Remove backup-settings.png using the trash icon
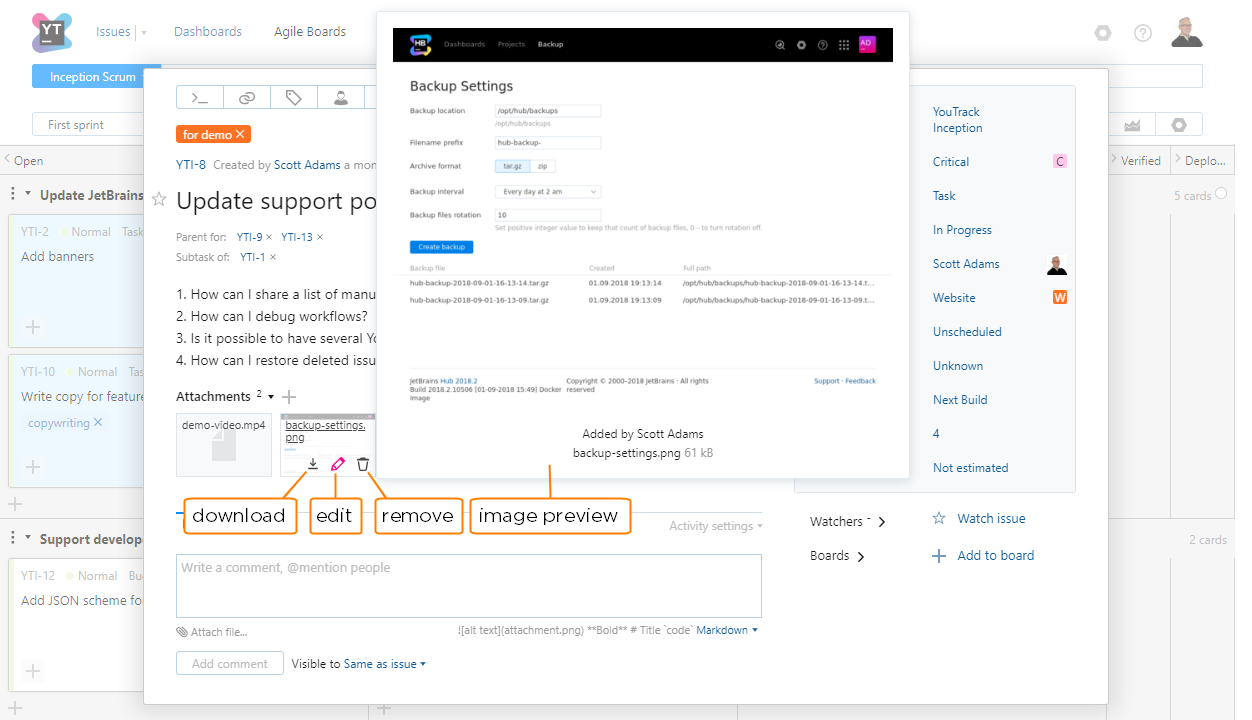Image resolution: width=1252 pixels, height=720 pixels. [363, 464]
